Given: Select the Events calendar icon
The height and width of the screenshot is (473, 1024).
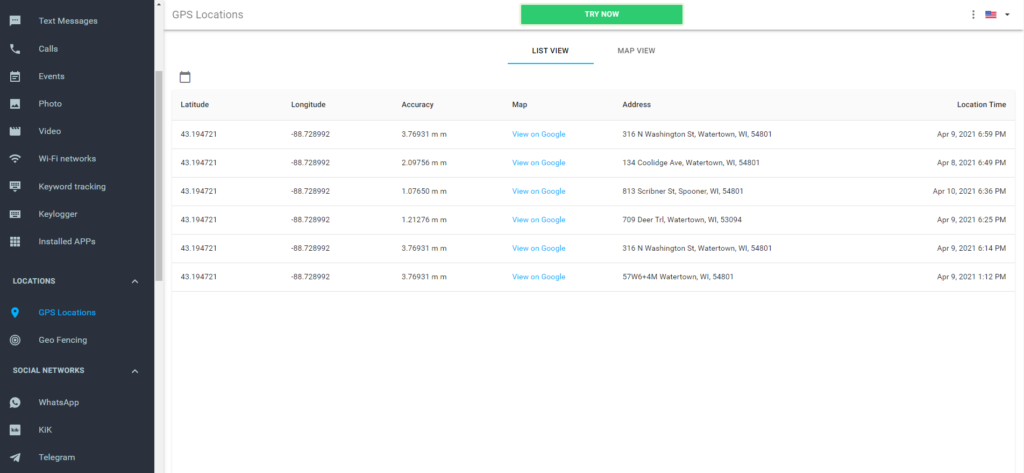Looking at the screenshot, I should tap(15, 76).
